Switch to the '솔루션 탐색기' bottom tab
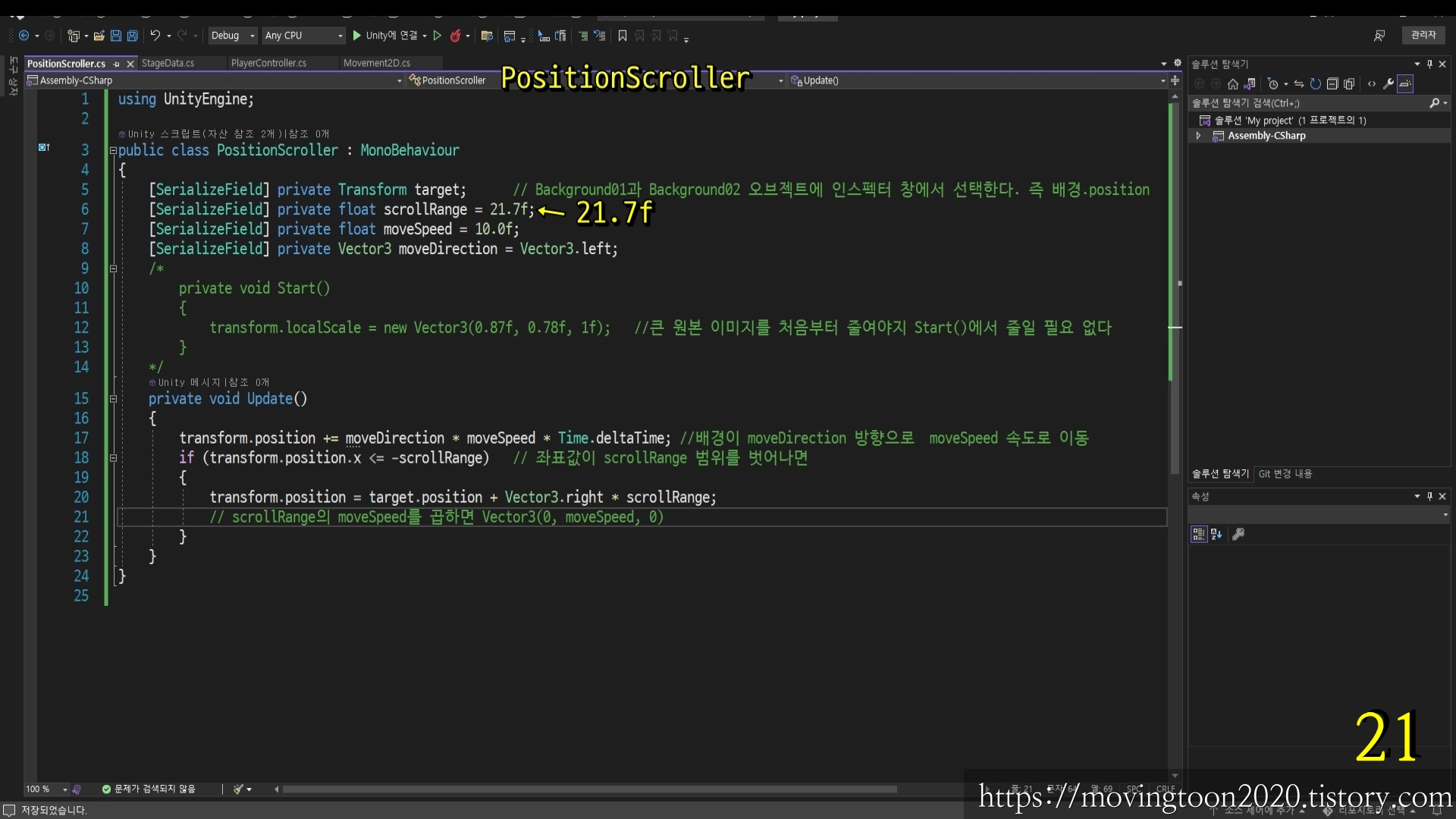 pyautogui.click(x=1220, y=474)
